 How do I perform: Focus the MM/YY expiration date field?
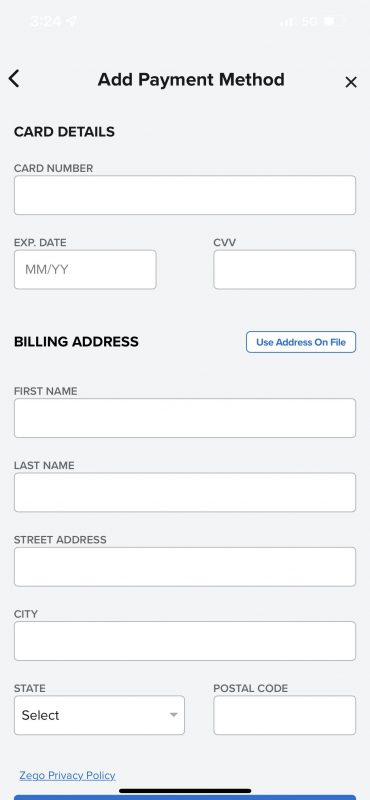(85, 269)
